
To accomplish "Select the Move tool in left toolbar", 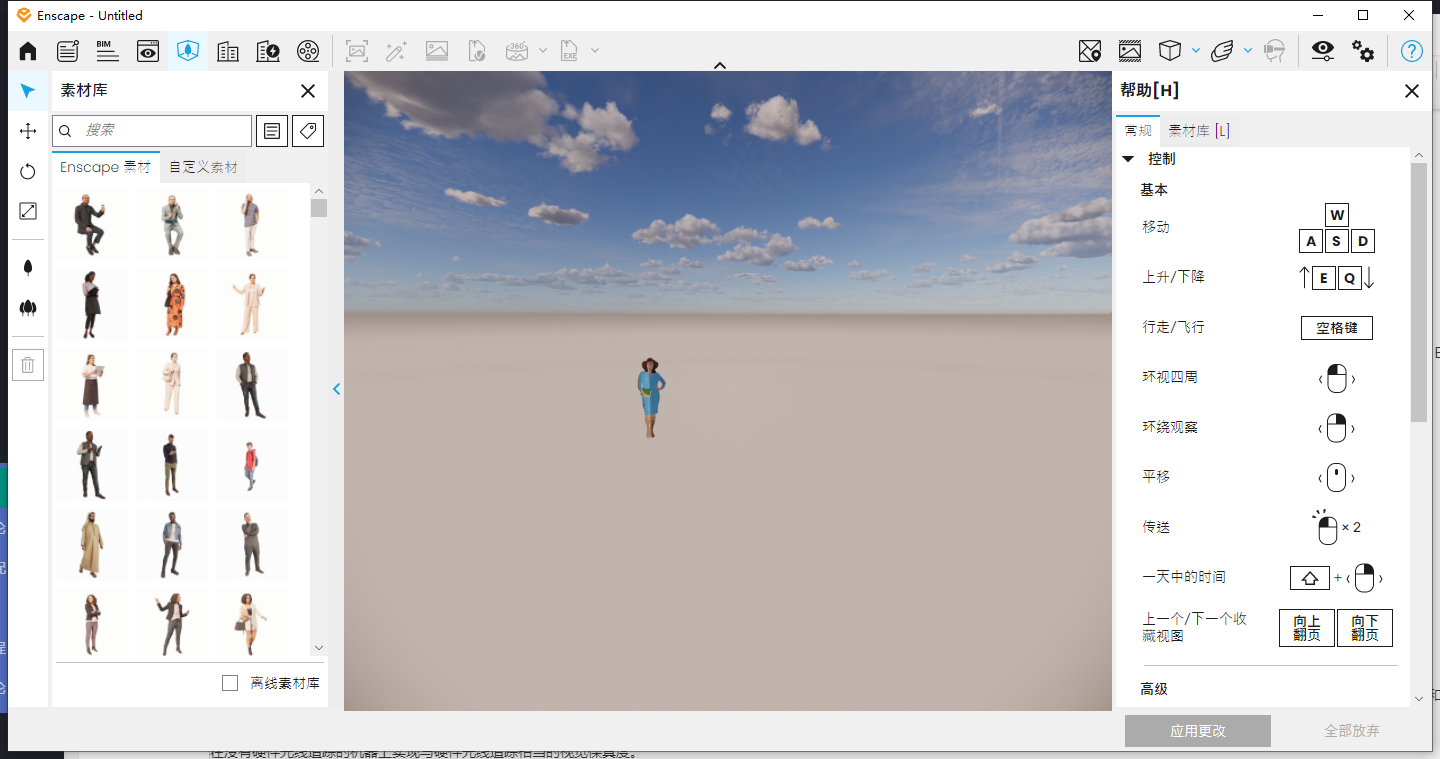I will click(28, 131).
